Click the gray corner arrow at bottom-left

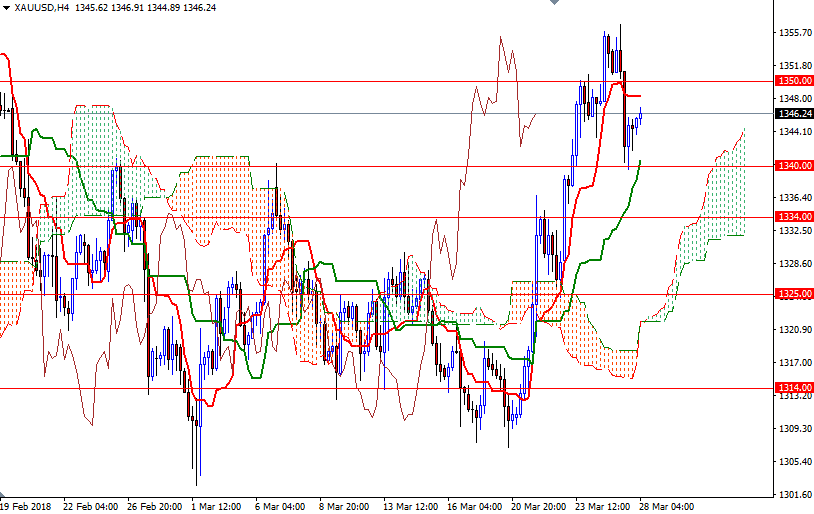[x=3, y=494]
